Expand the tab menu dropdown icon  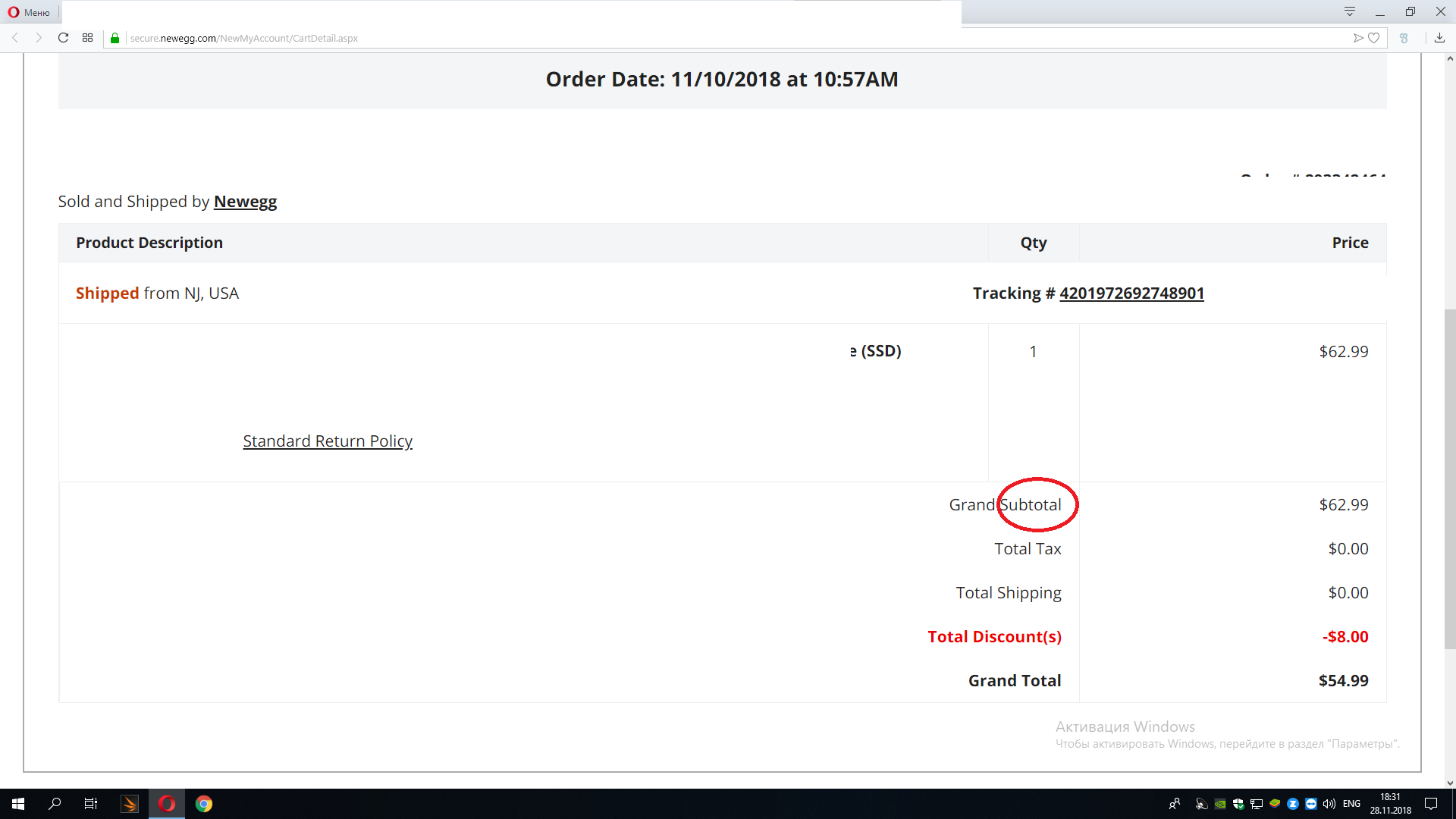point(1350,11)
